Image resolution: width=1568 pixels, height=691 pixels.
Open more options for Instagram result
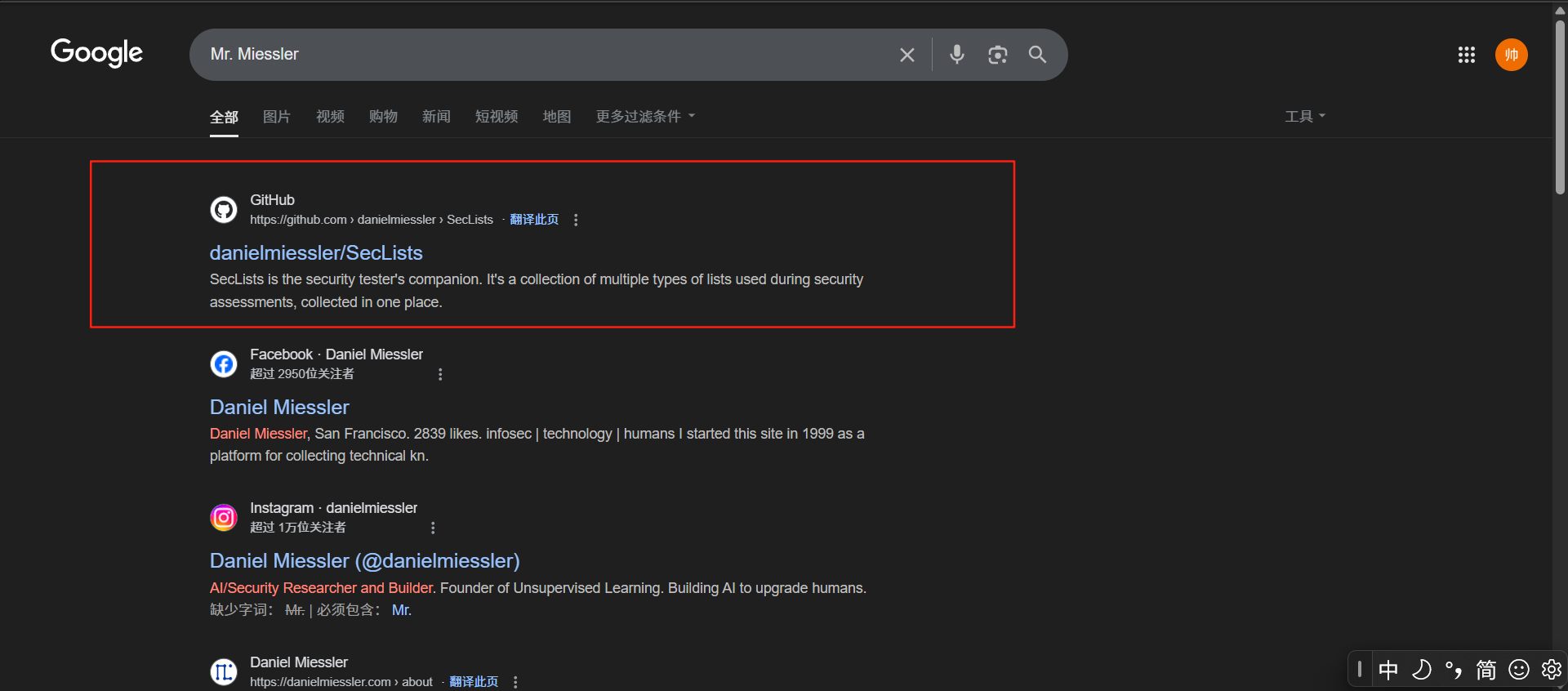(x=433, y=528)
